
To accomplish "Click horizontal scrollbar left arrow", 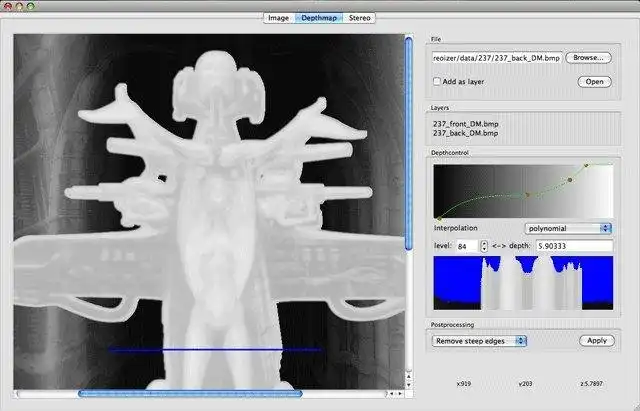I will coord(392,394).
